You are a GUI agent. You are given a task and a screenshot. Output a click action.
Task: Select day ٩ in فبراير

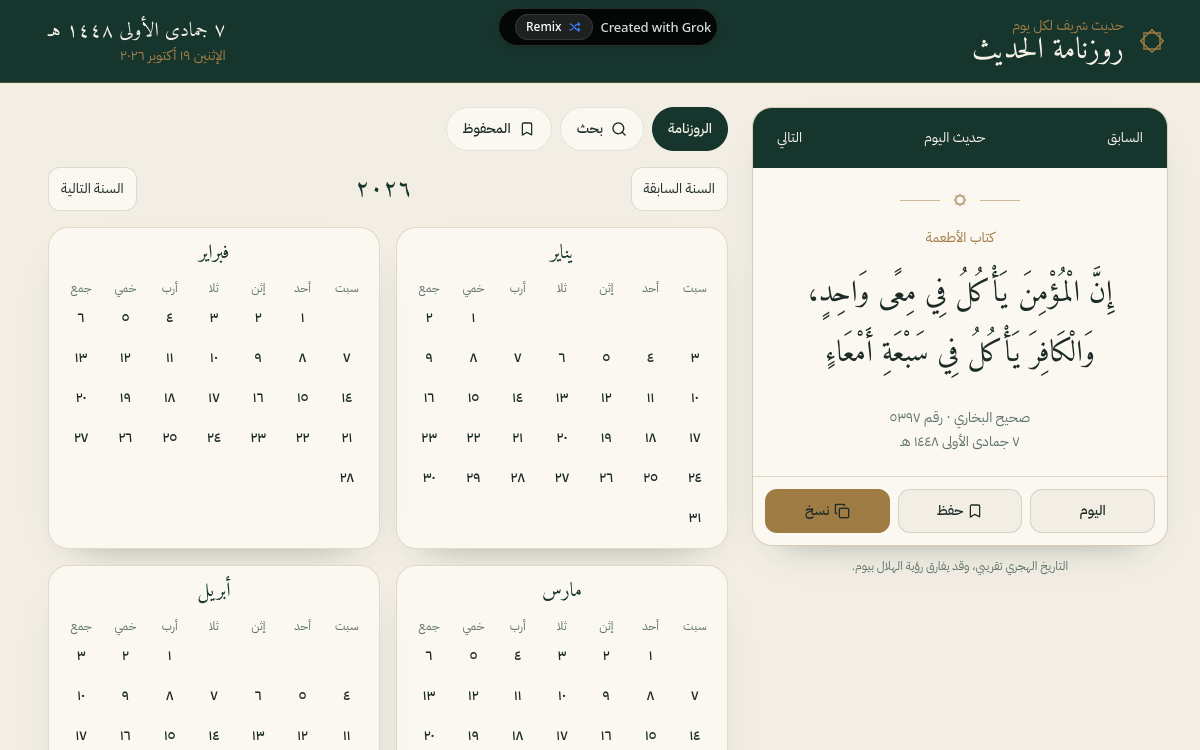click(258, 358)
